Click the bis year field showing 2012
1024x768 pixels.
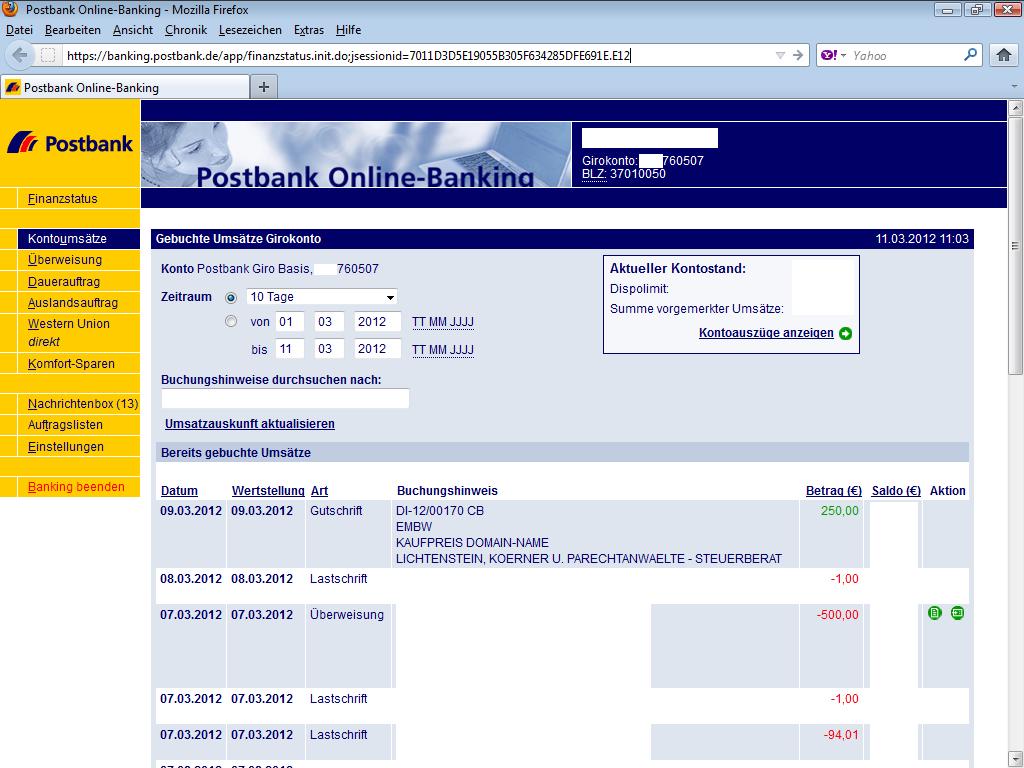click(377, 349)
